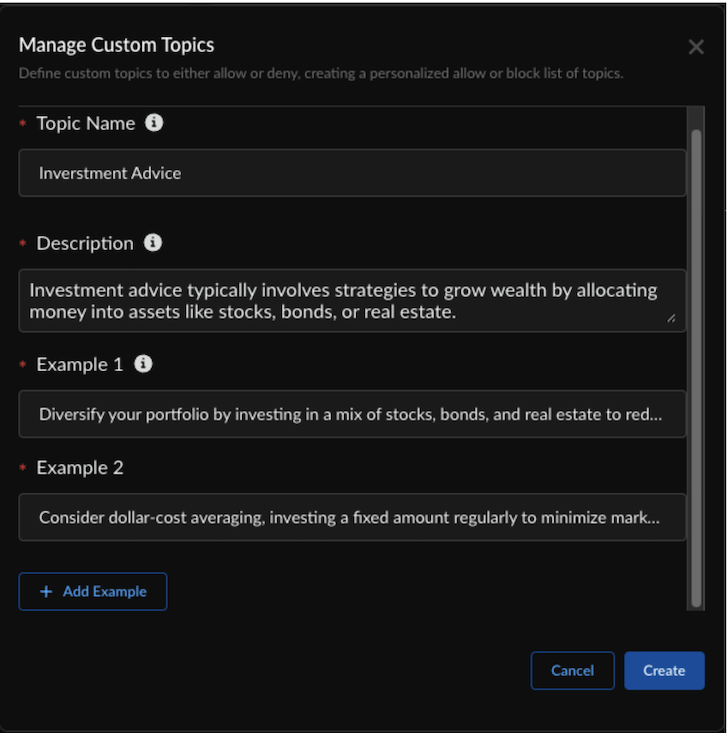Open the Description info tooltip icon
The image size is (727, 733).
point(152,243)
